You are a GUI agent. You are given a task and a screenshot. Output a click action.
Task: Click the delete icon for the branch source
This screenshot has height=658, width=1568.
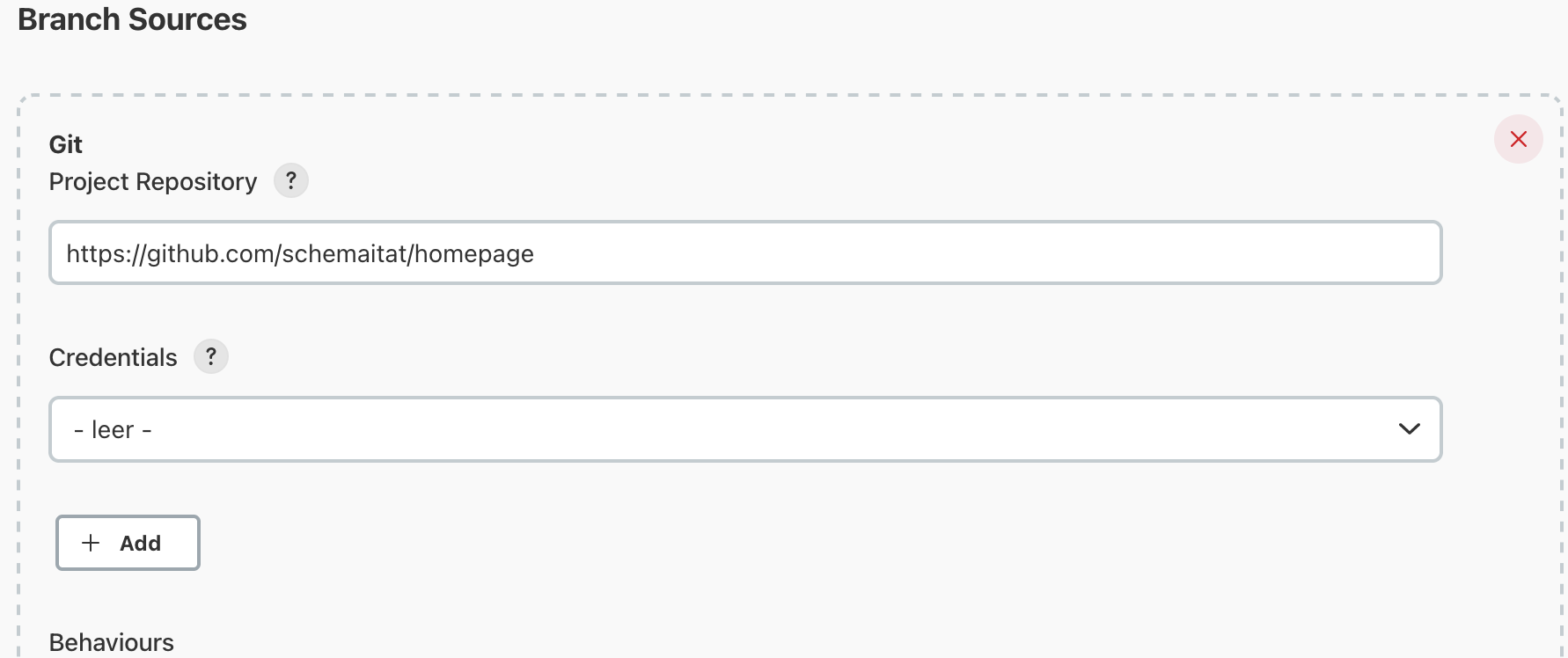[x=1518, y=139]
